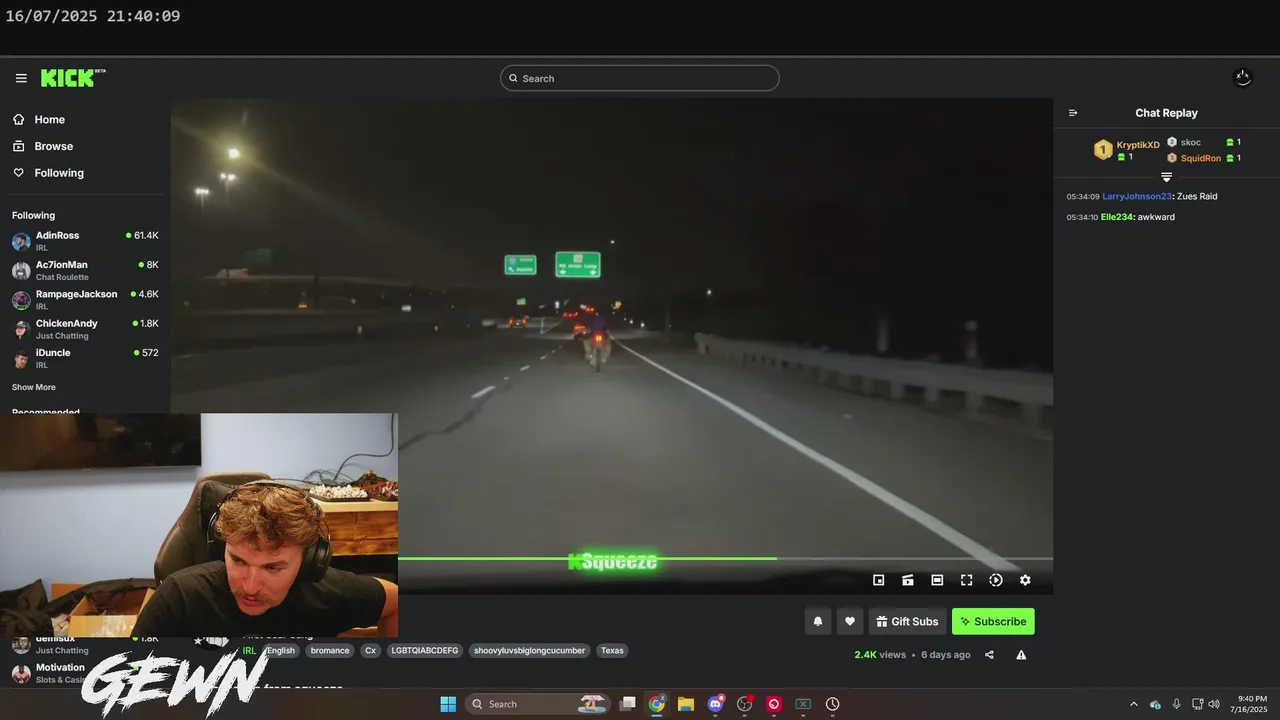Click the LGBTQIABCDEFG tag
The width and height of the screenshot is (1280, 720).
point(424,650)
